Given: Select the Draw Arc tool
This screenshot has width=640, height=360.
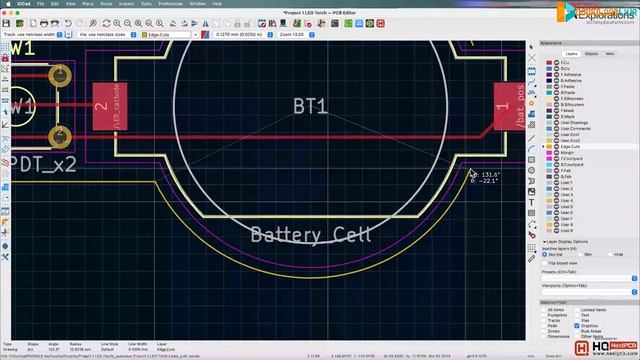Looking at the screenshot, I should (x=531, y=149).
